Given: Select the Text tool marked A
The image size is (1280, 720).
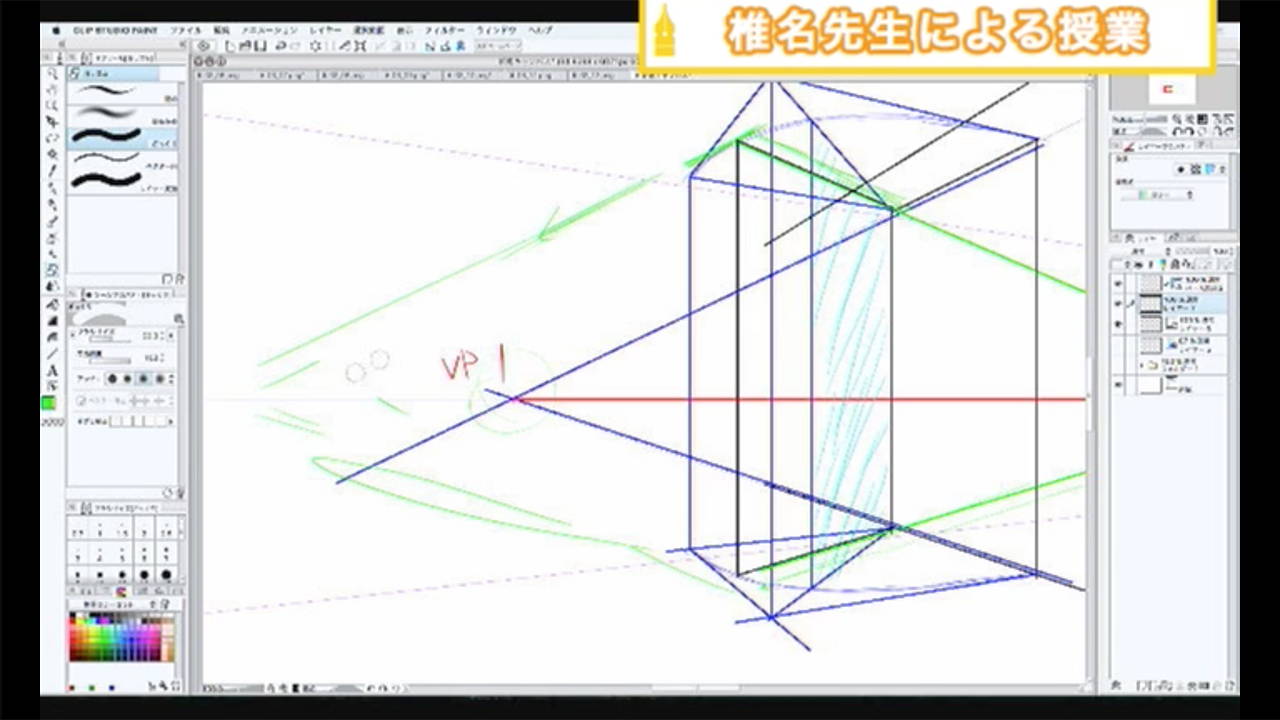Looking at the screenshot, I should (x=52, y=370).
